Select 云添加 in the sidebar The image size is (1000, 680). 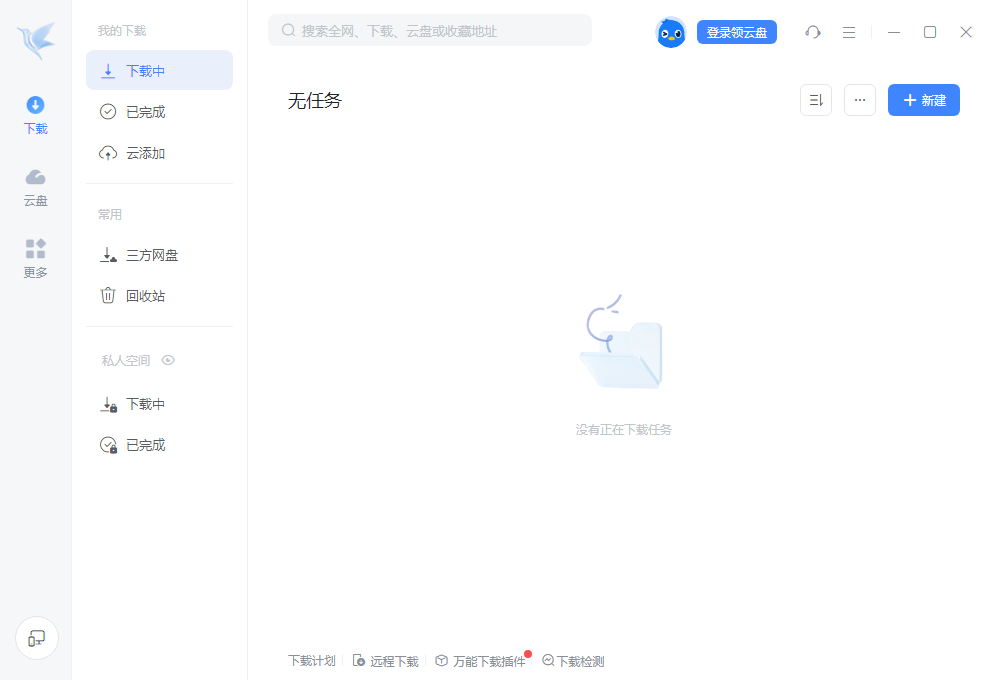coord(145,153)
